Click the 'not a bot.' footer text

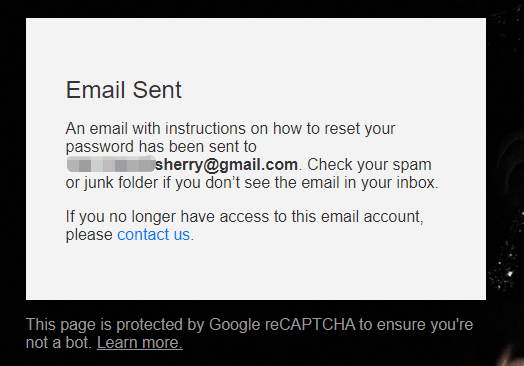pos(59,343)
